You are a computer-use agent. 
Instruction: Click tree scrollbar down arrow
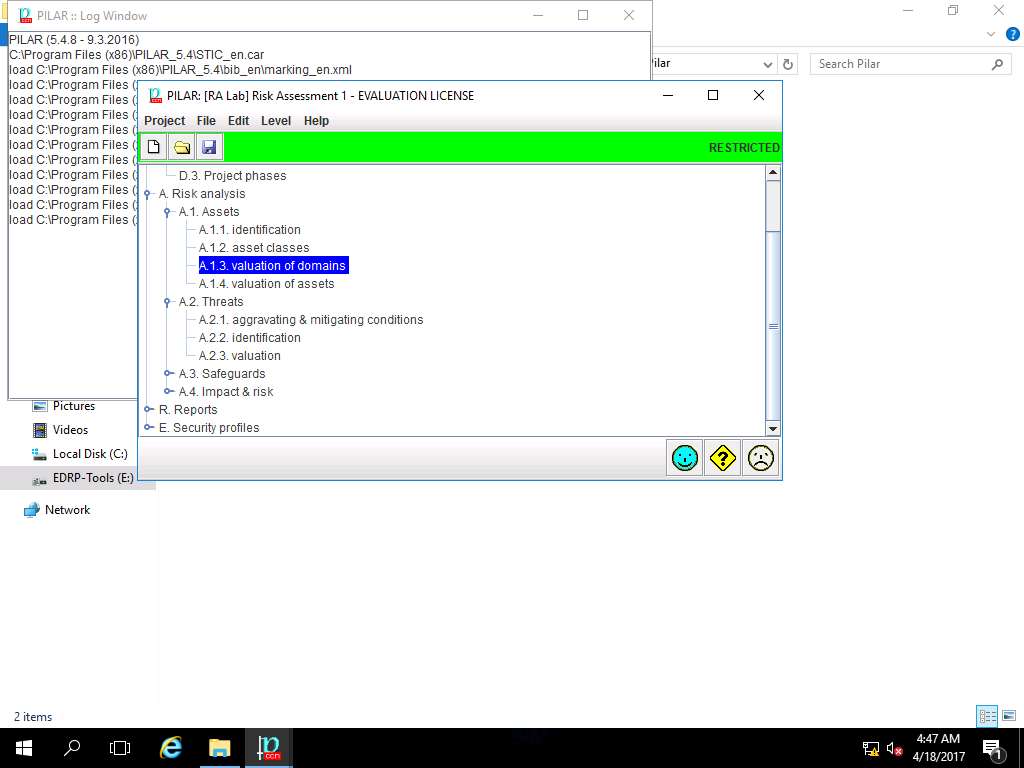[x=773, y=429]
